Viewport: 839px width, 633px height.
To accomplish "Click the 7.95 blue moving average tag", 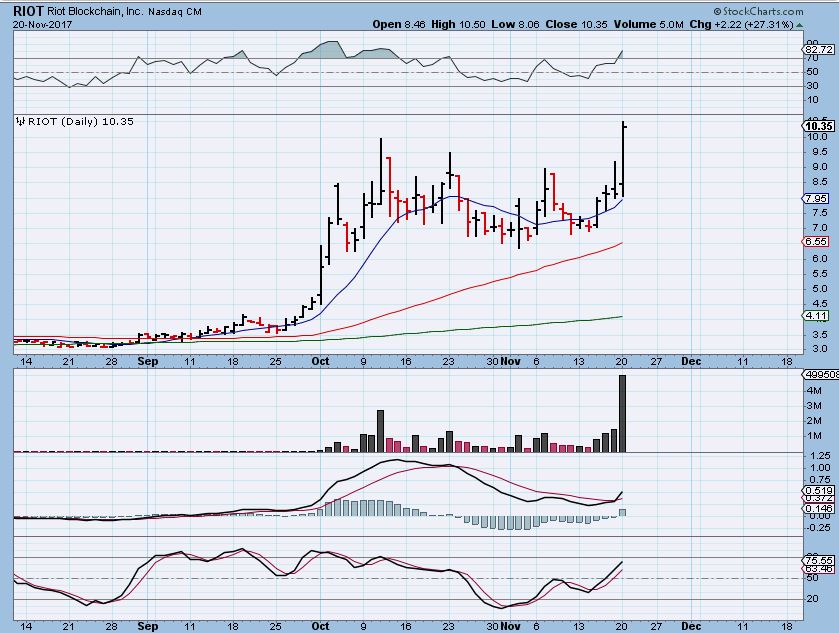I will pyautogui.click(x=814, y=199).
